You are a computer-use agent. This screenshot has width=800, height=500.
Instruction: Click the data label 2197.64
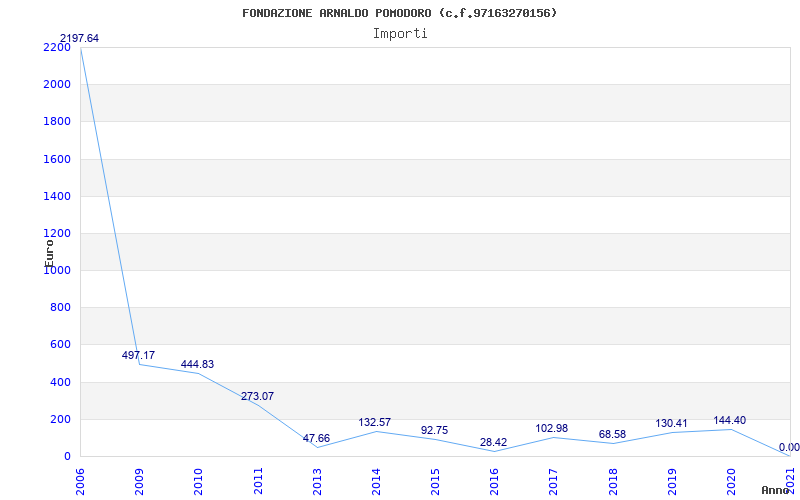point(80,38)
